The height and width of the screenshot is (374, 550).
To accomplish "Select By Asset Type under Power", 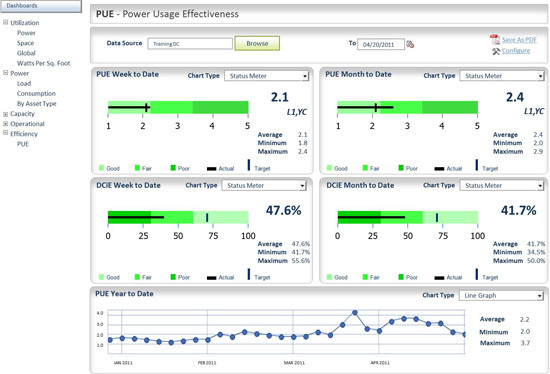I will point(36,104).
